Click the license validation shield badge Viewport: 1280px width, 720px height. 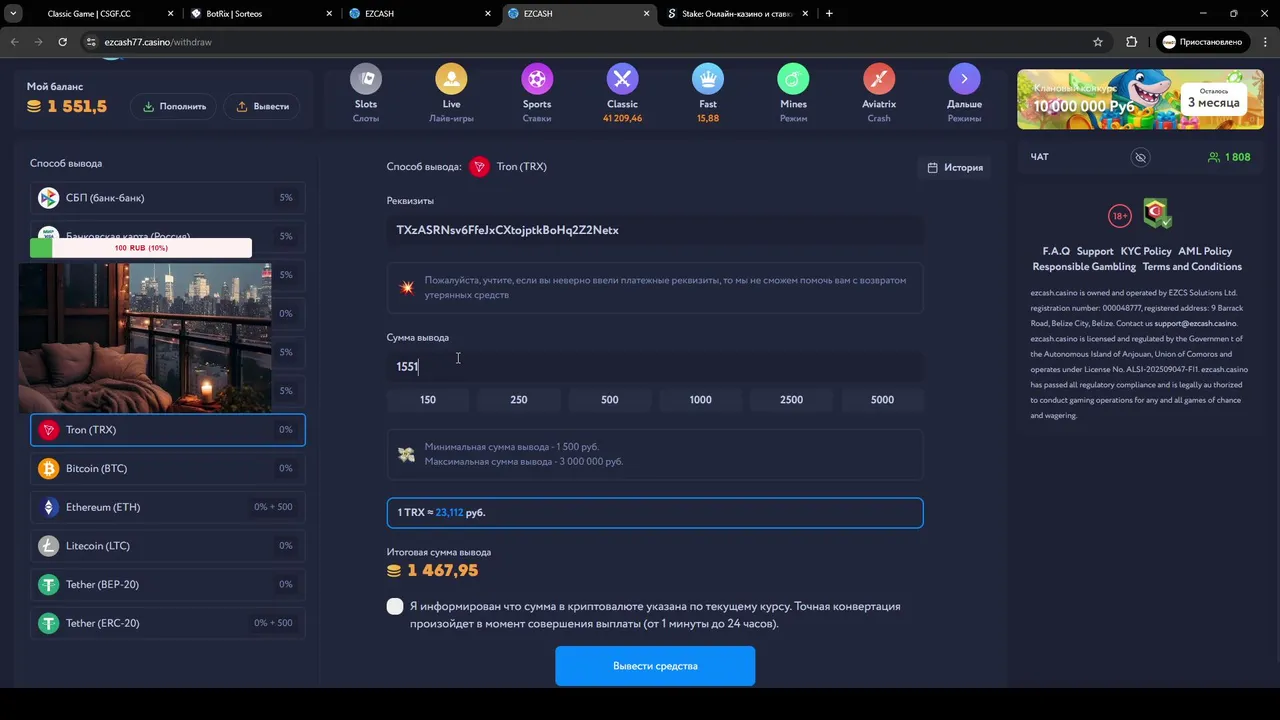pyautogui.click(x=1158, y=213)
